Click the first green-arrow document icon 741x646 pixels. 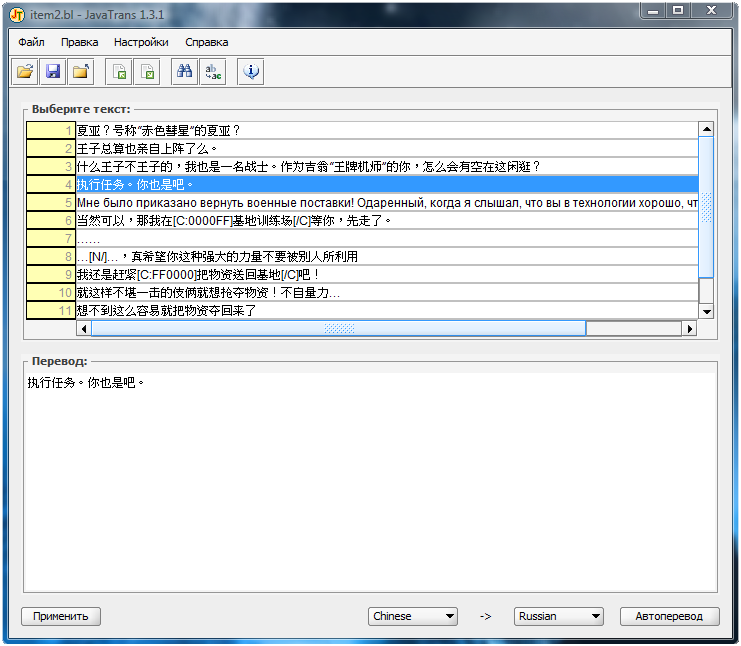point(119,71)
